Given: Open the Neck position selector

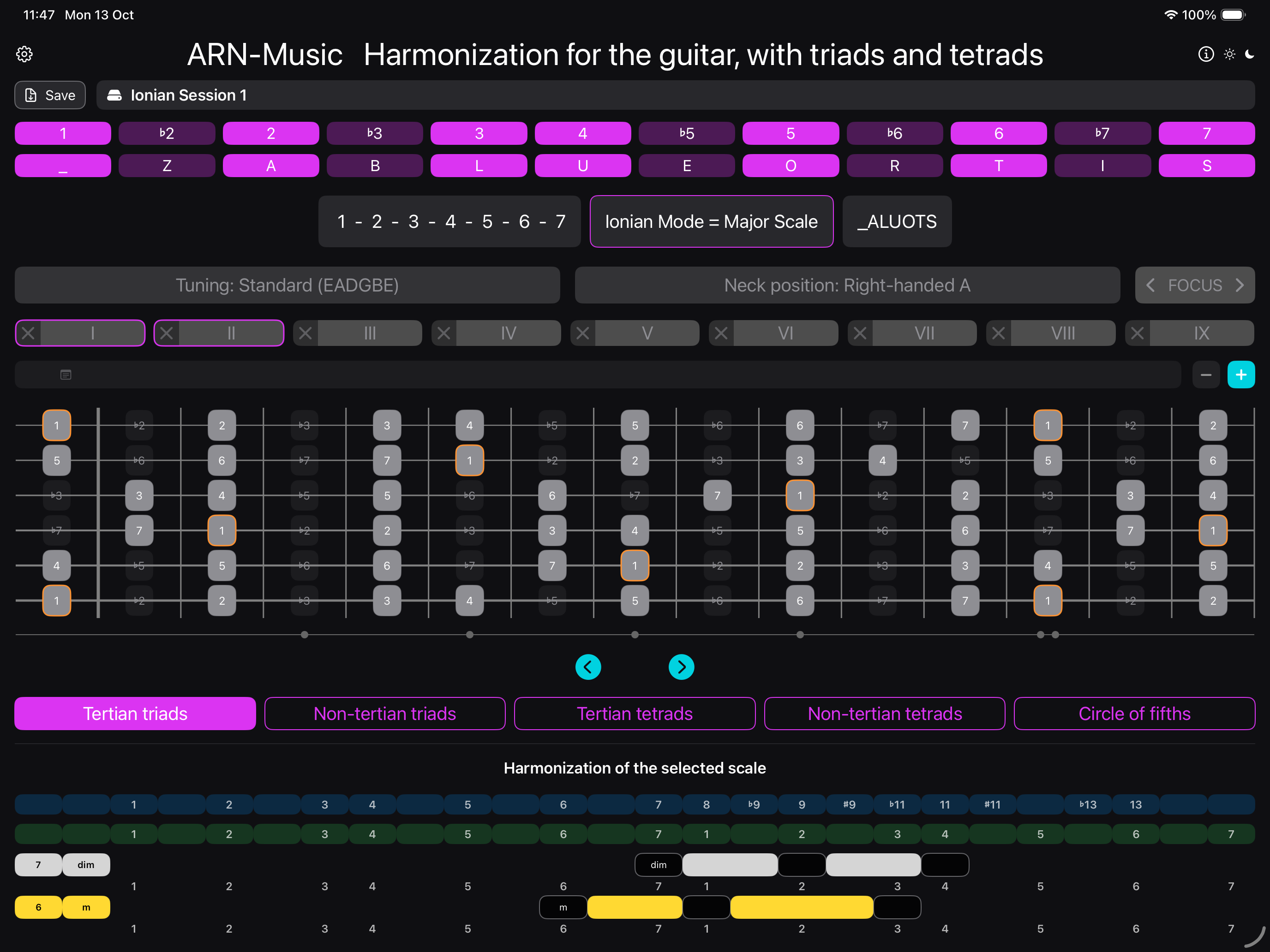Looking at the screenshot, I should click(847, 285).
